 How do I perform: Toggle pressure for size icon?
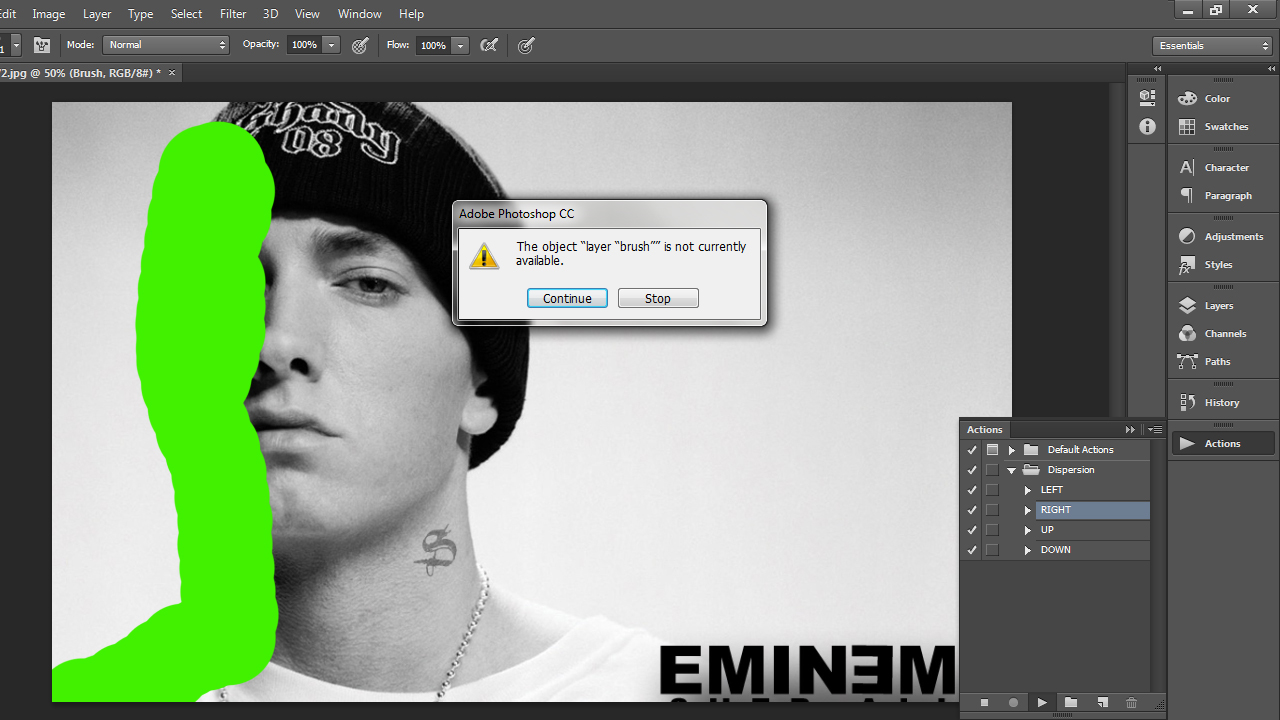526,45
